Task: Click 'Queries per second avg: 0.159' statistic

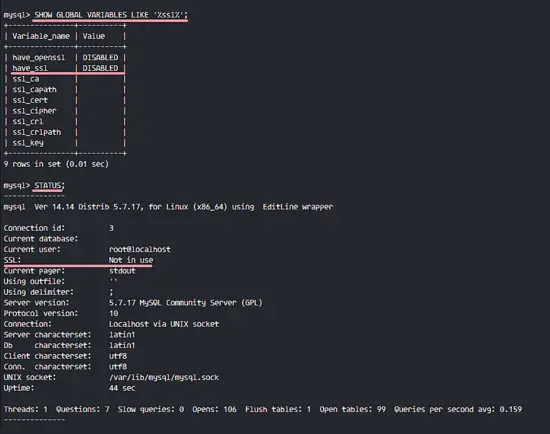Action: [x=458, y=409]
